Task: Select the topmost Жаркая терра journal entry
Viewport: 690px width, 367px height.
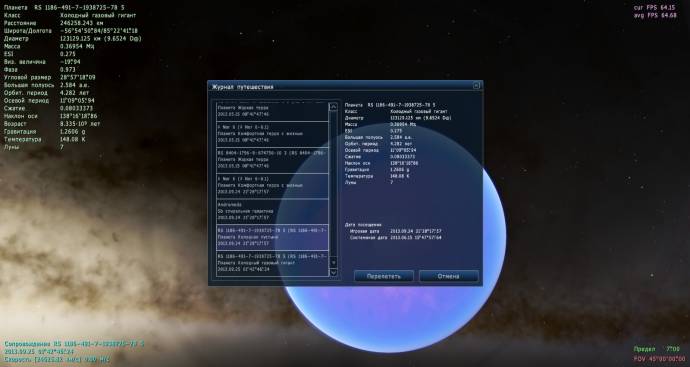Action: pyautogui.click(x=272, y=111)
